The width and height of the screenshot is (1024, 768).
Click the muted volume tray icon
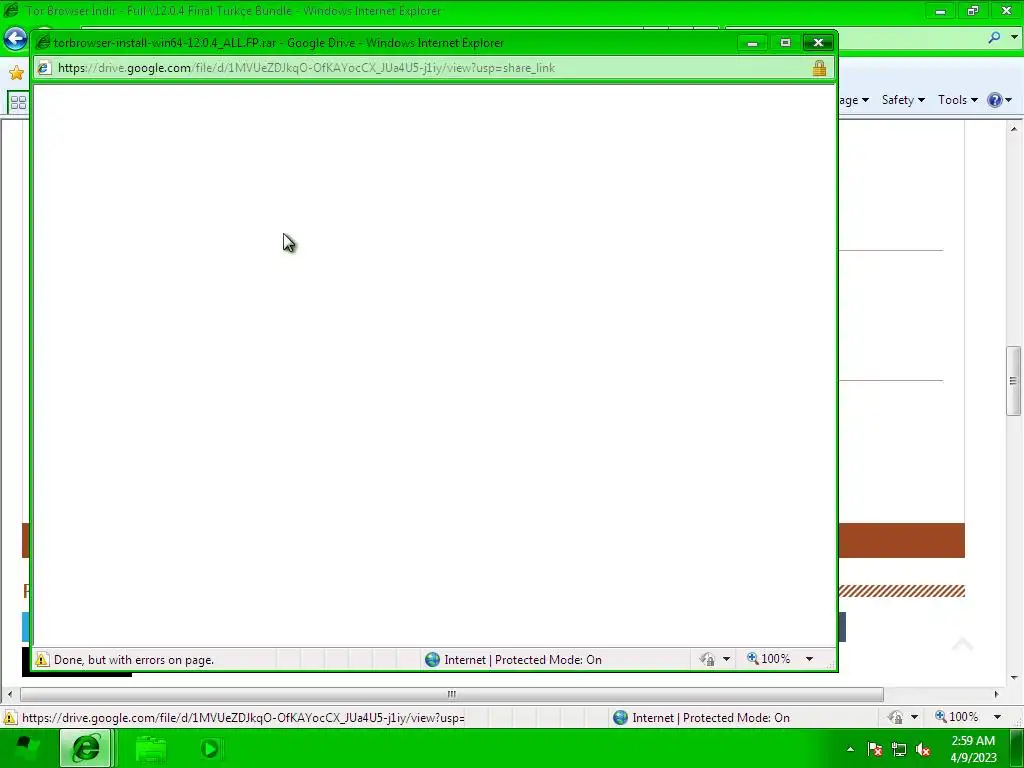pyautogui.click(x=923, y=749)
